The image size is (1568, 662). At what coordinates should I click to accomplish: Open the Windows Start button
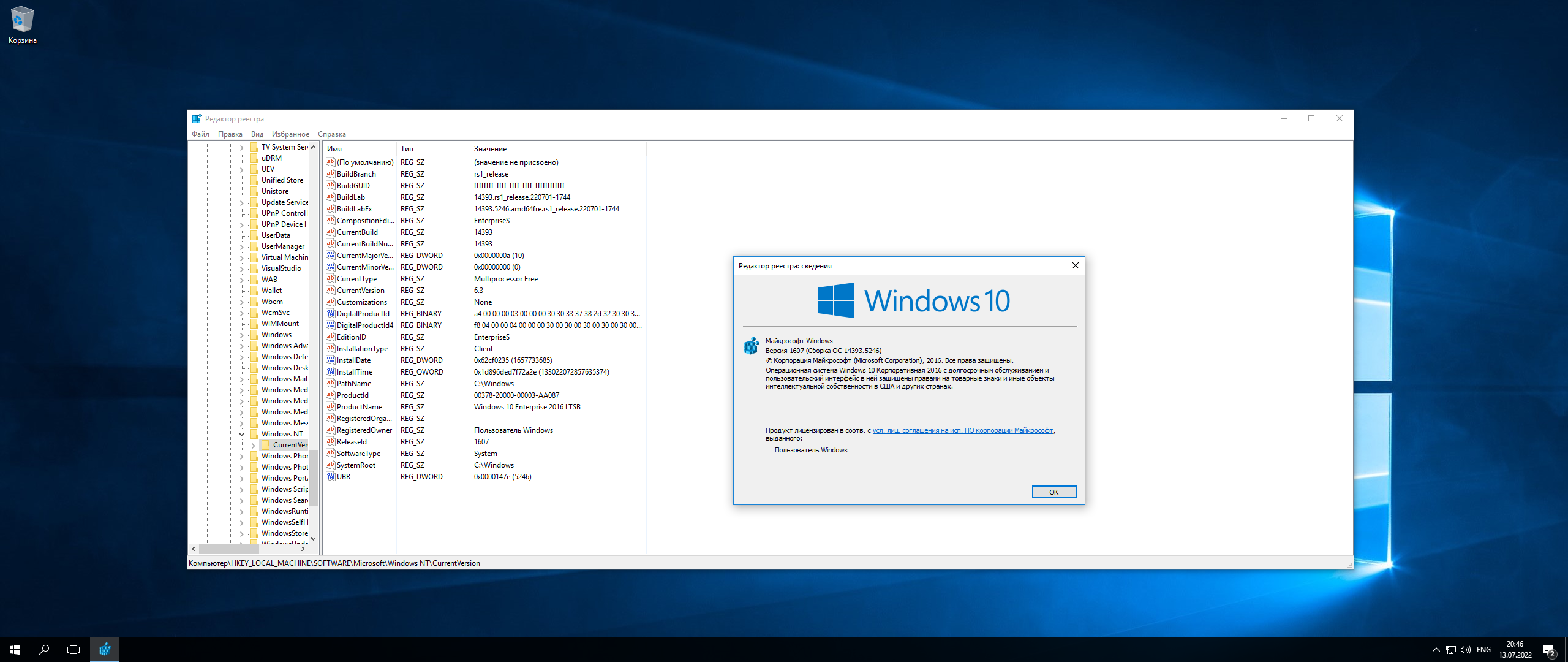[15, 650]
